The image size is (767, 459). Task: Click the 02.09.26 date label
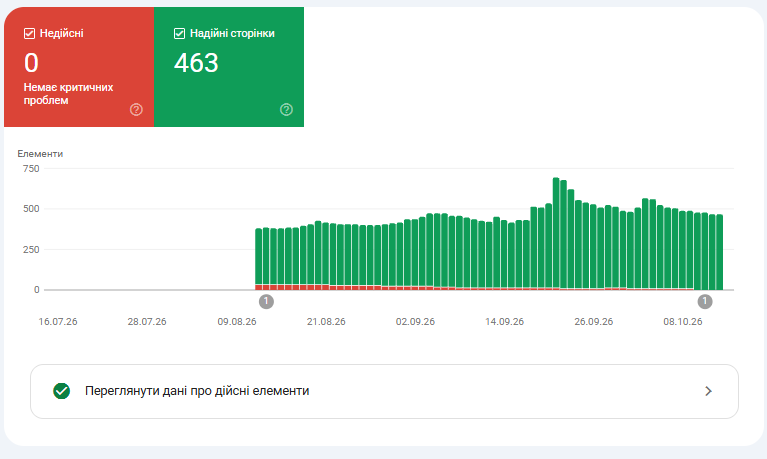click(415, 321)
